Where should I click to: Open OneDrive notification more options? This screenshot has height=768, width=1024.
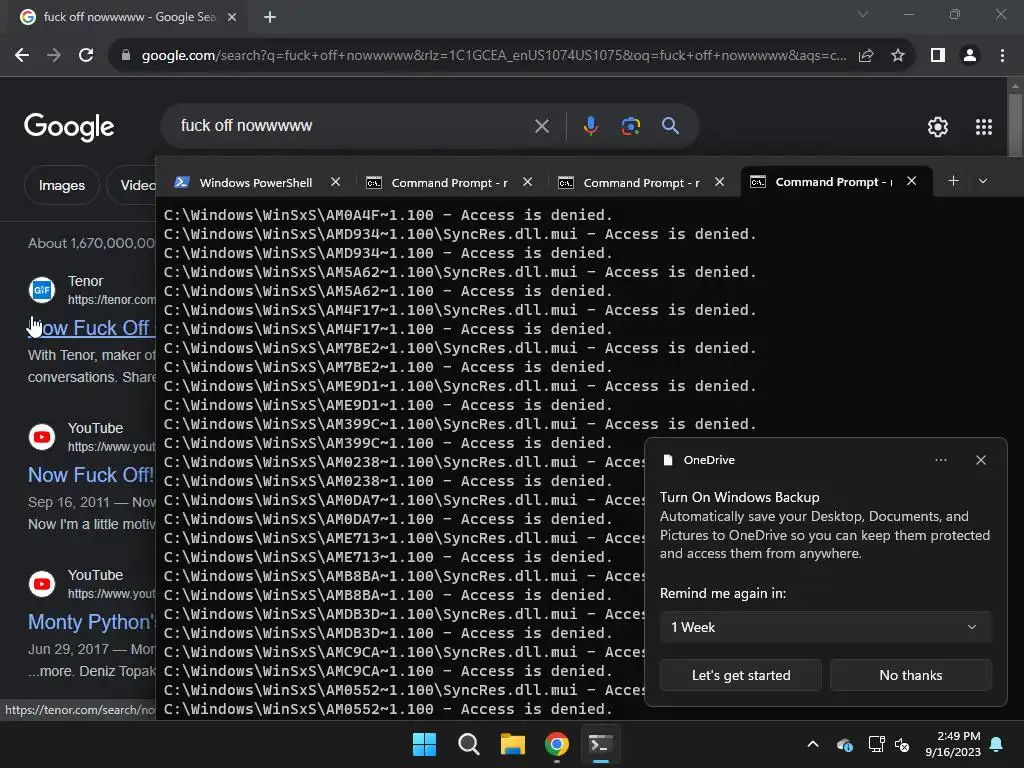click(x=940, y=460)
